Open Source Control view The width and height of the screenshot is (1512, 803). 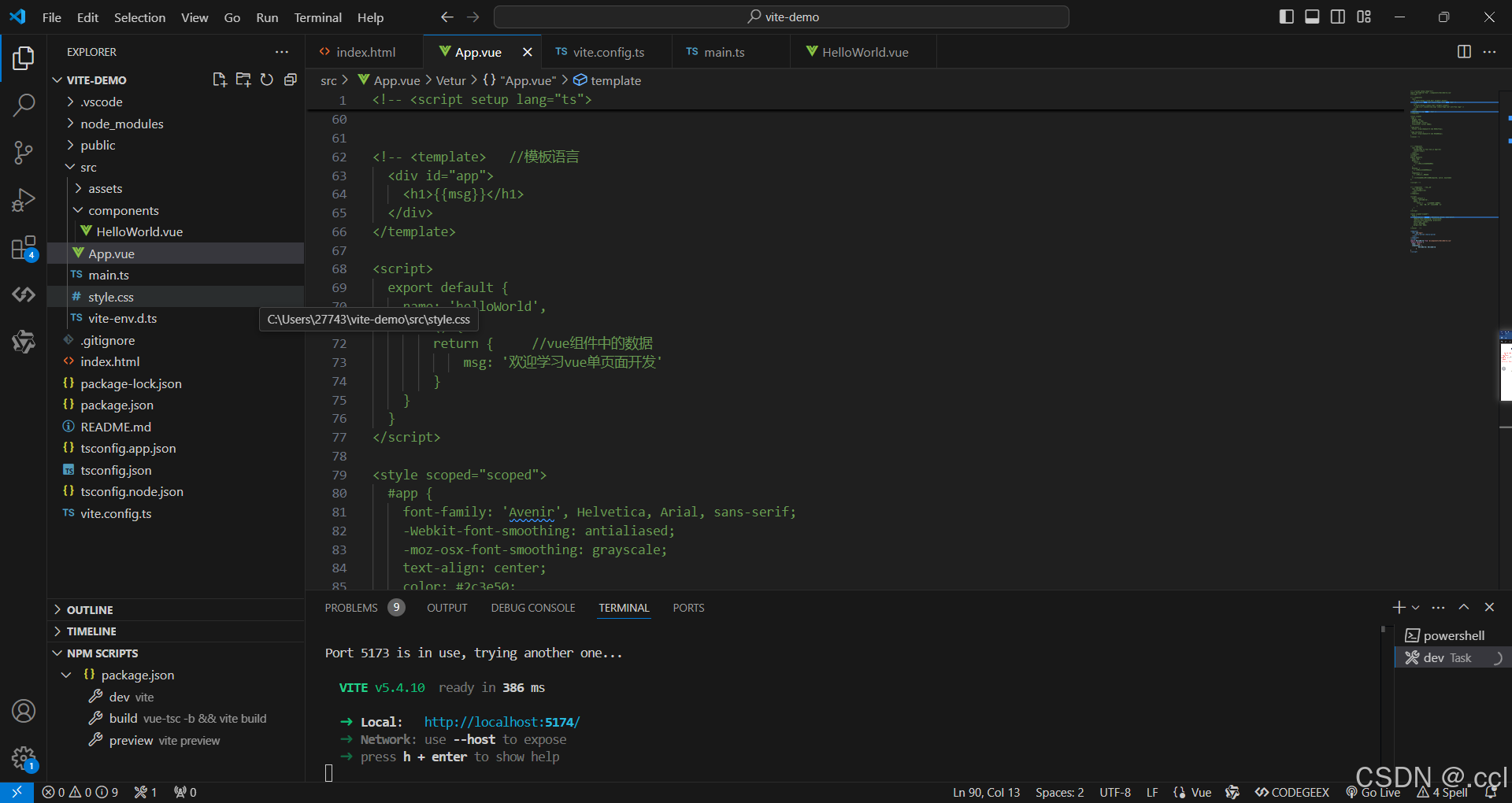pos(24,153)
